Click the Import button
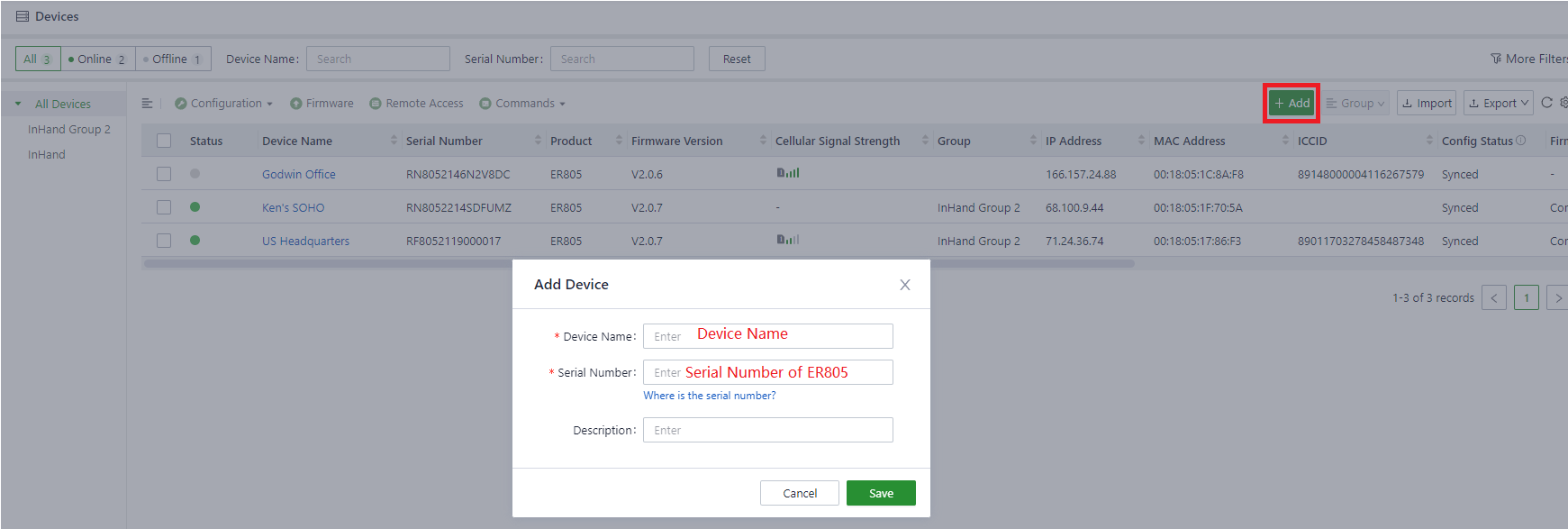 (1426, 104)
